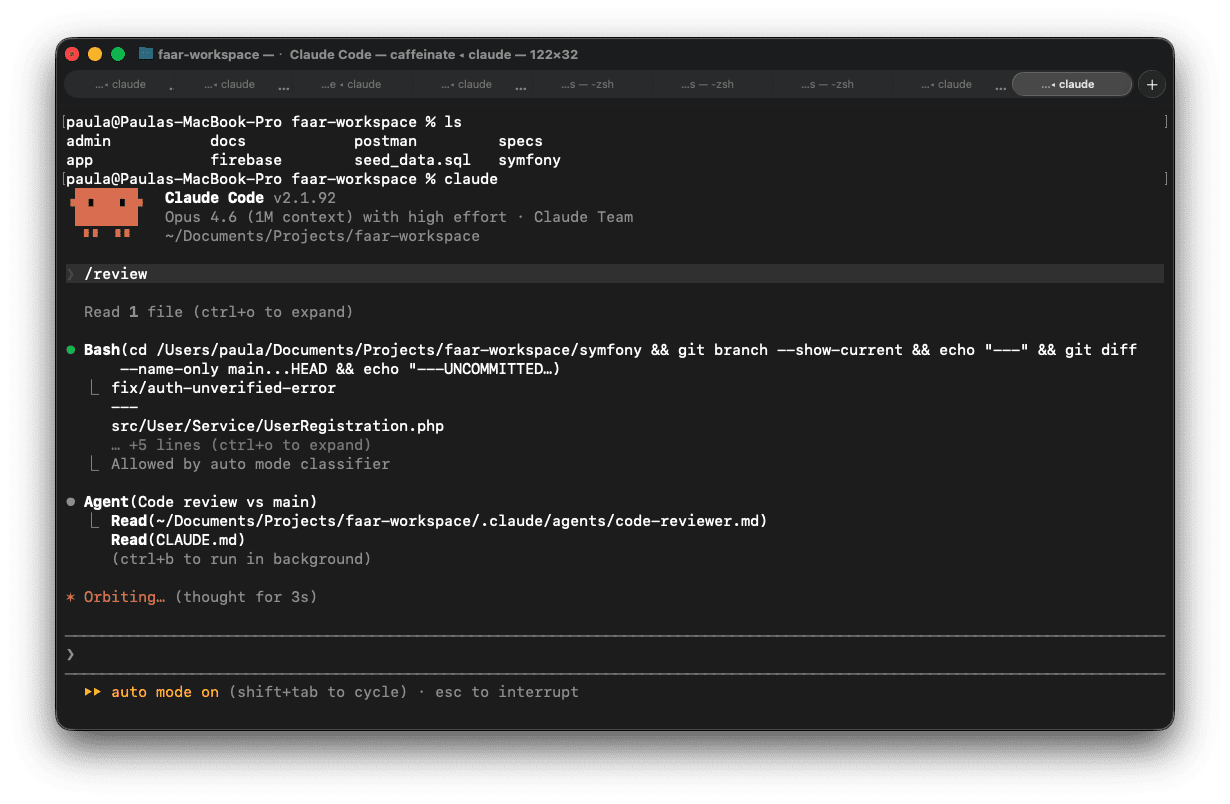The image size is (1230, 804).
Task: Click the orange Orbiting spinner indicator
Action: (69, 596)
